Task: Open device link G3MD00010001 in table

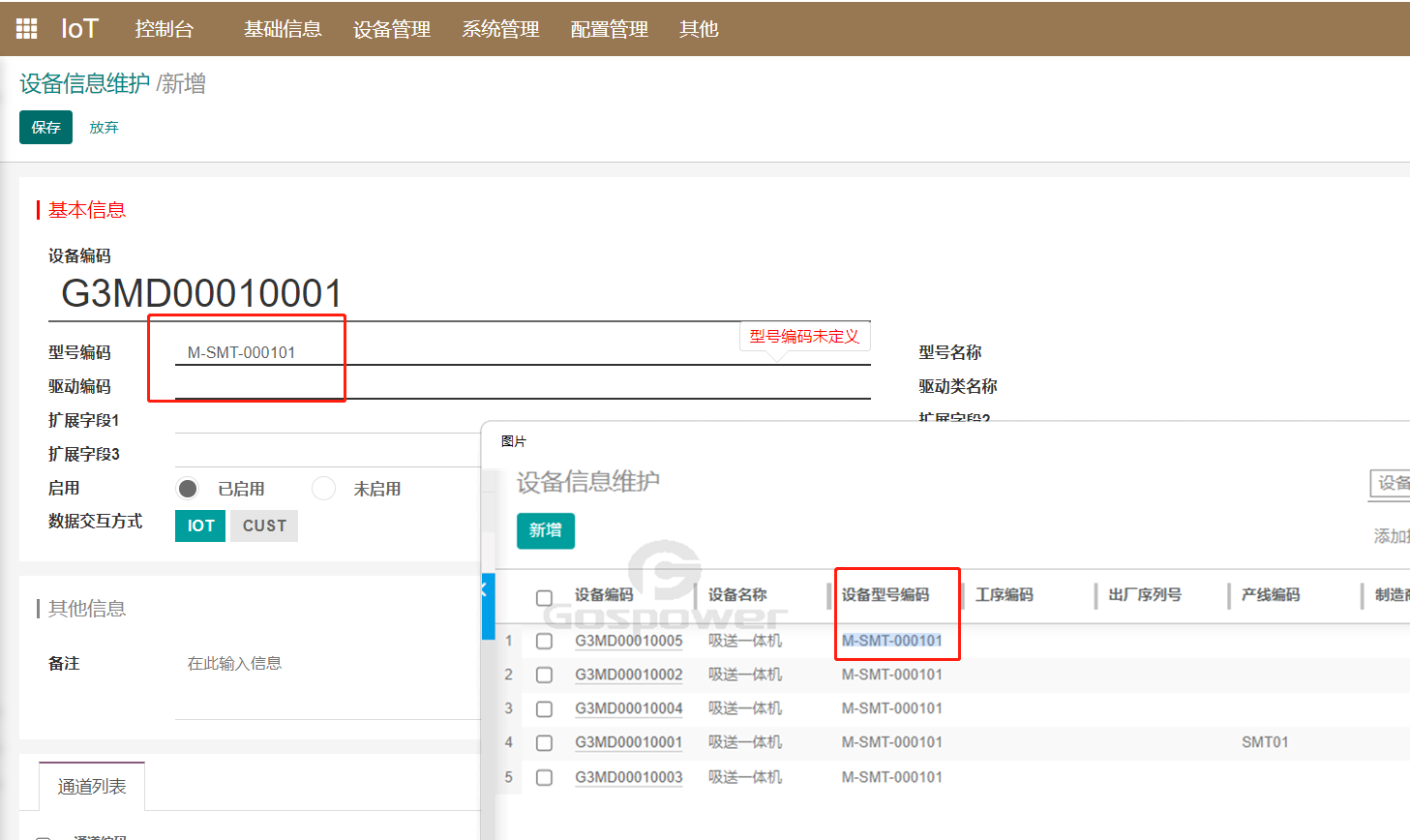Action: click(x=629, y=742)
